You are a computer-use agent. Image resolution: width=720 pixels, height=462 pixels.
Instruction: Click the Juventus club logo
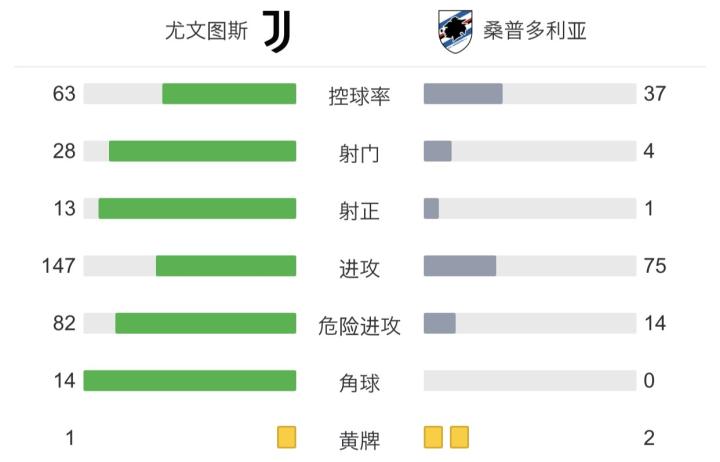coord(276,31)
